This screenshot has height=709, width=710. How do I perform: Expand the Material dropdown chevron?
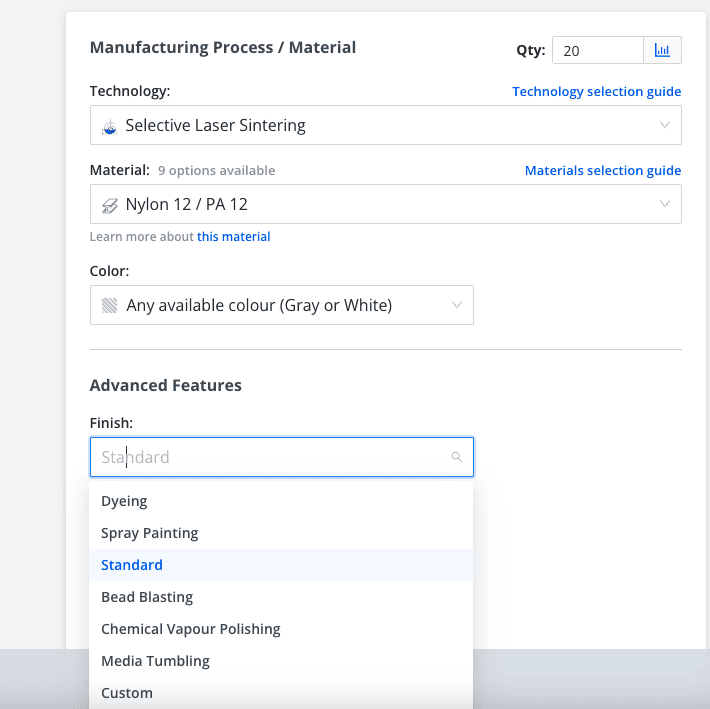coord(665,204)
